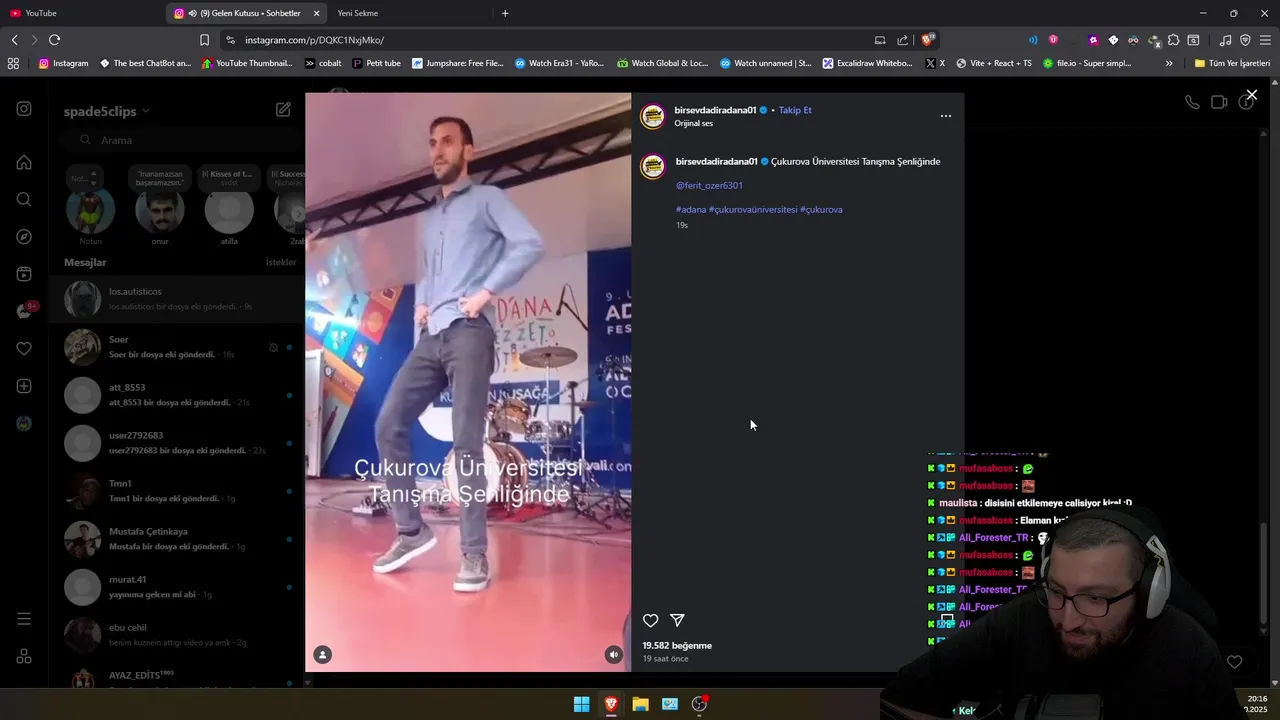Close the Gelen Kutusu tab
Image resolution: width=1280 pixels, height=720 pixels.
coord(317,13)
